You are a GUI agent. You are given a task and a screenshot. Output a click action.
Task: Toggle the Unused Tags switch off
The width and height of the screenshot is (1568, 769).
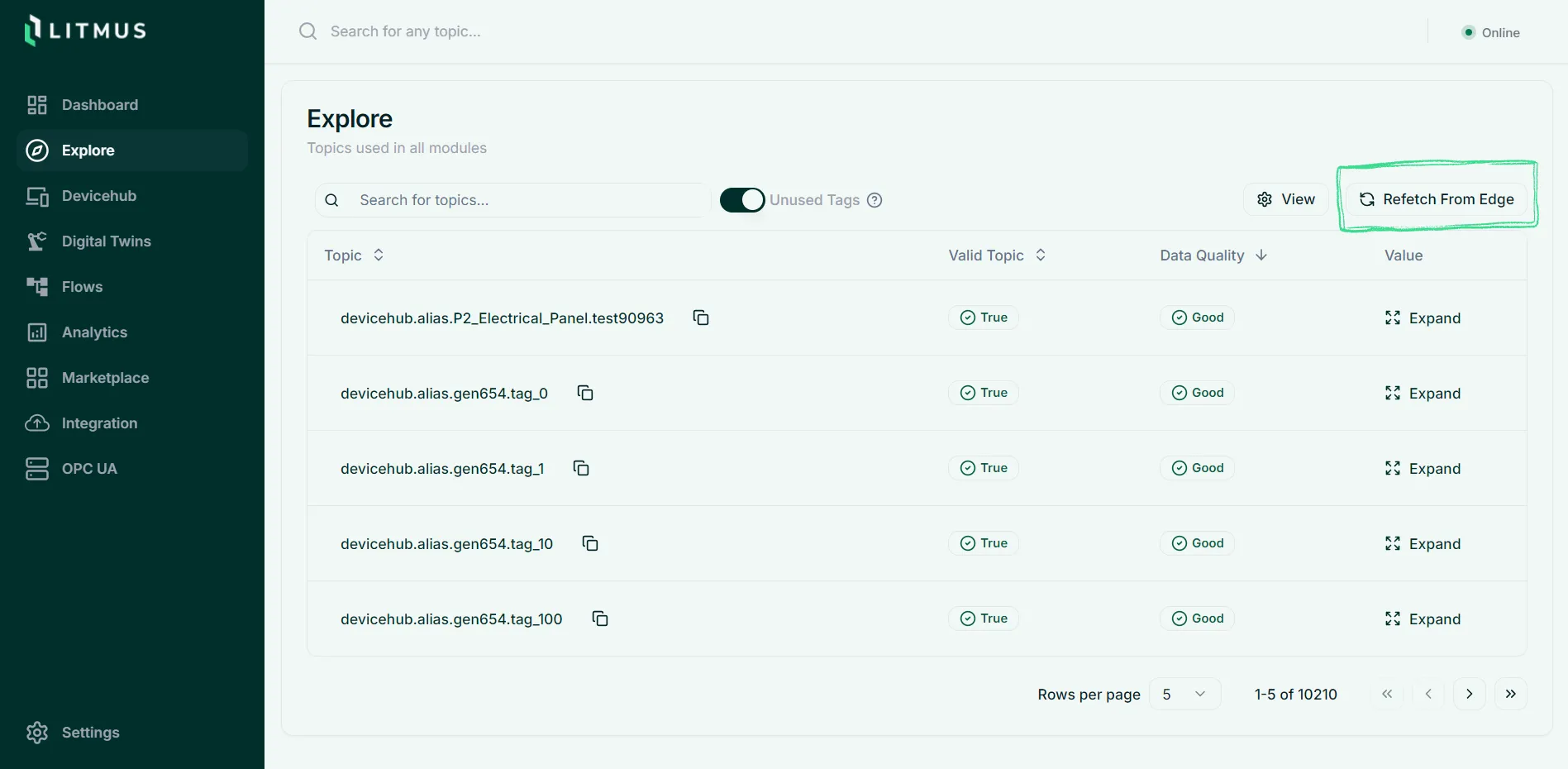tap(742, 200)
